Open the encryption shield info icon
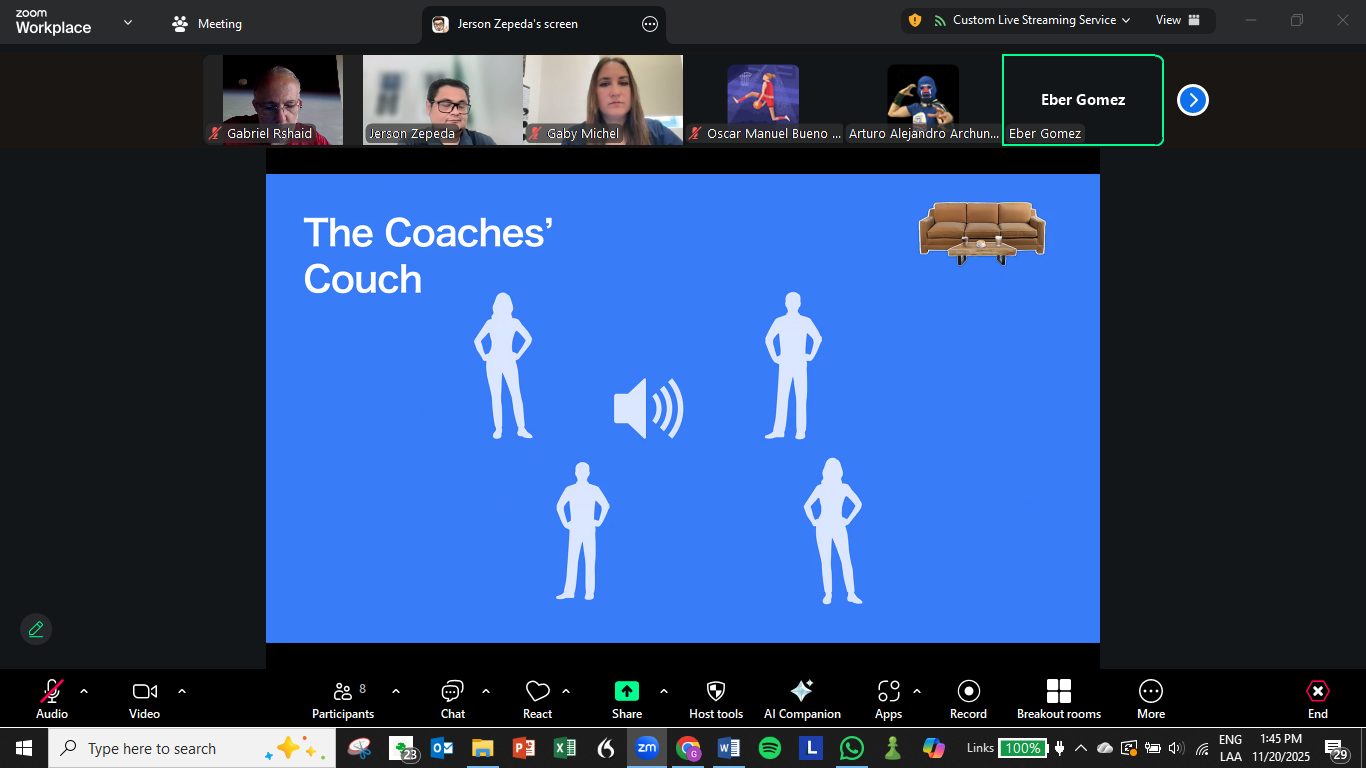 click(x=915, y=20)
